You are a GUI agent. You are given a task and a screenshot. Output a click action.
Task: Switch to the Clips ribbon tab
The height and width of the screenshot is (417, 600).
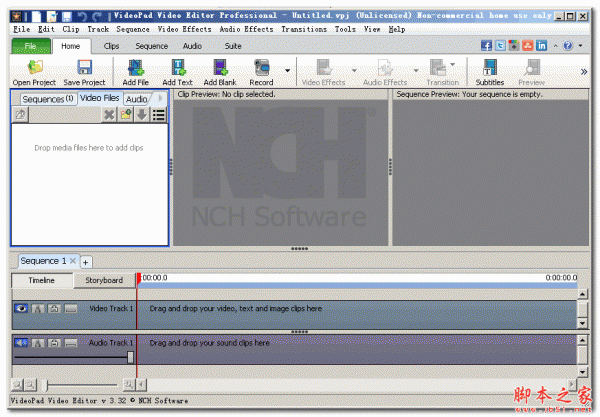[111, 46]
